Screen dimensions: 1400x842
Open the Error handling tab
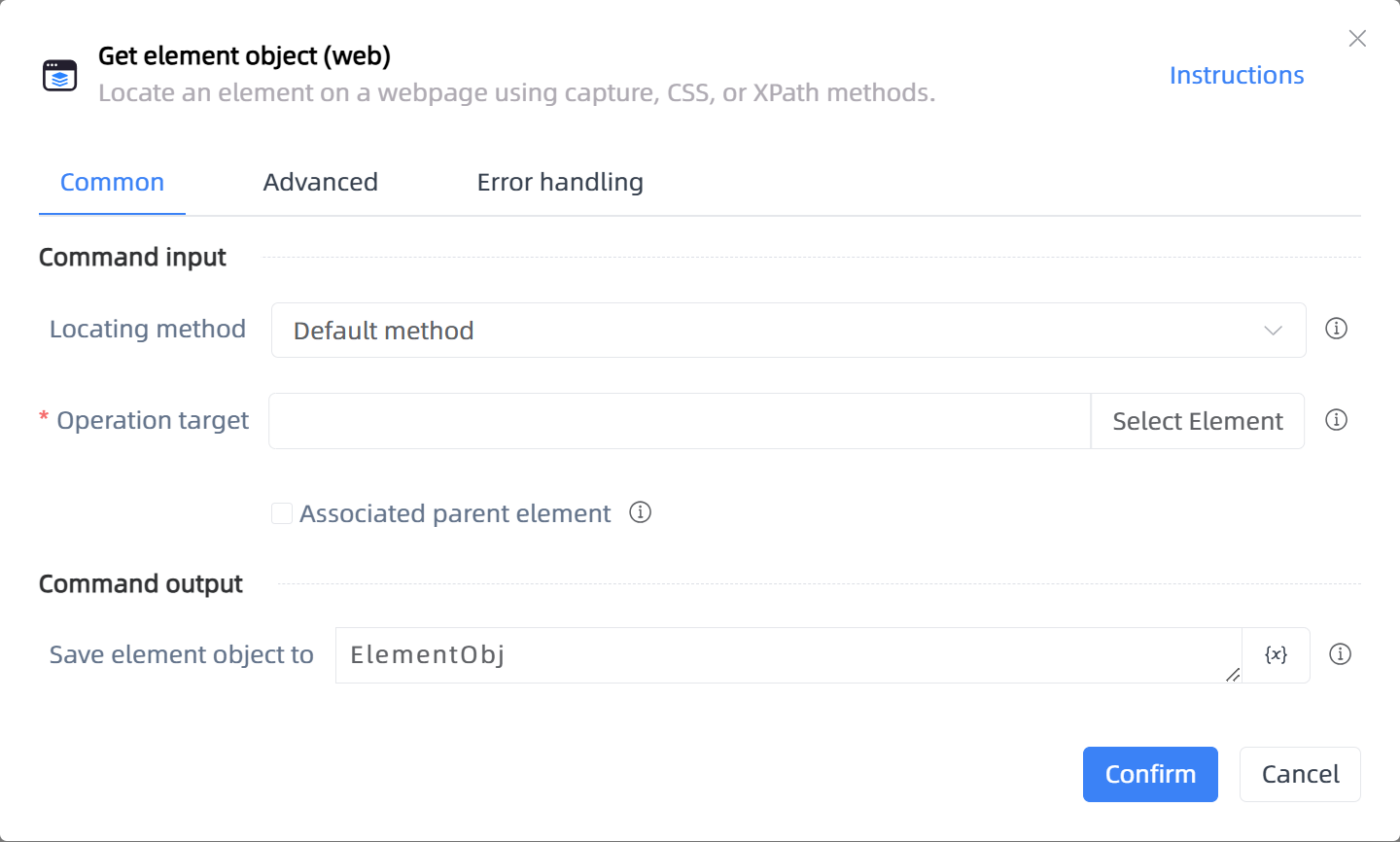tap(560, 182)
